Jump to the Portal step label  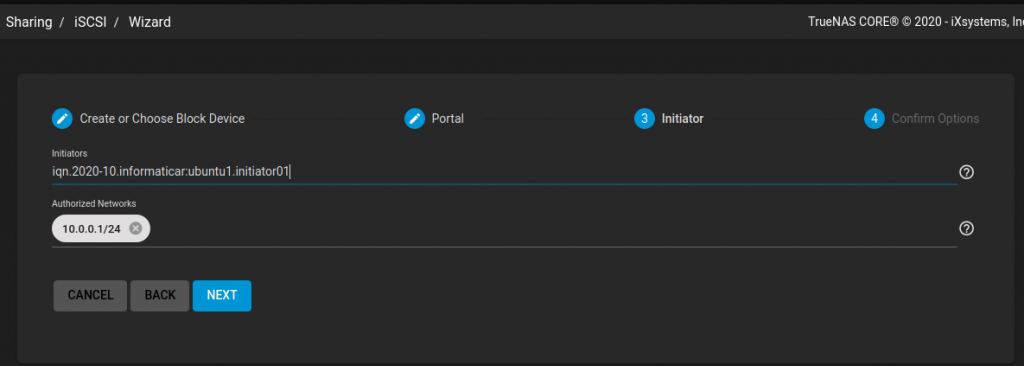click(447, 119)
